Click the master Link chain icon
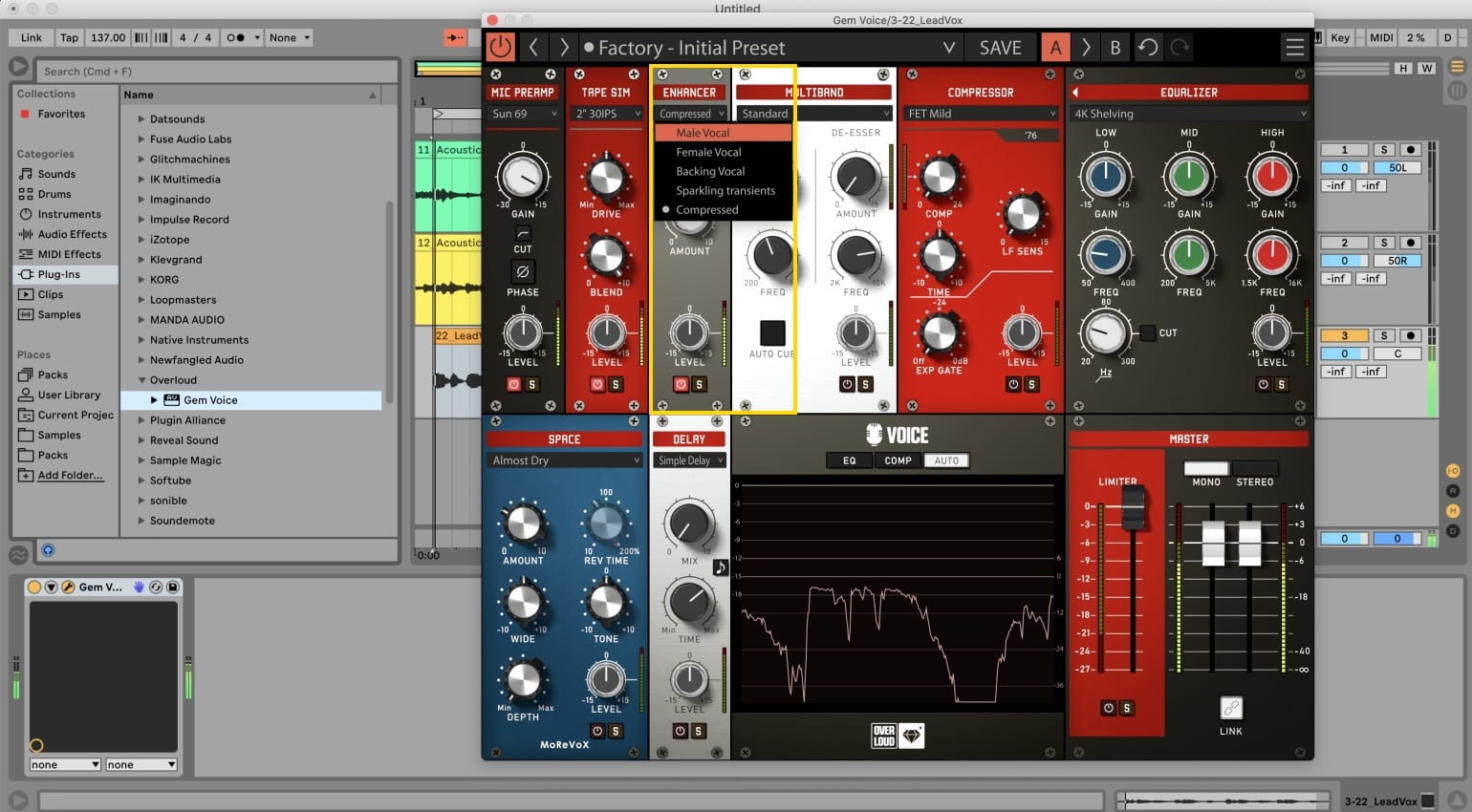The image size is (1472, 812). (1231, 708)
